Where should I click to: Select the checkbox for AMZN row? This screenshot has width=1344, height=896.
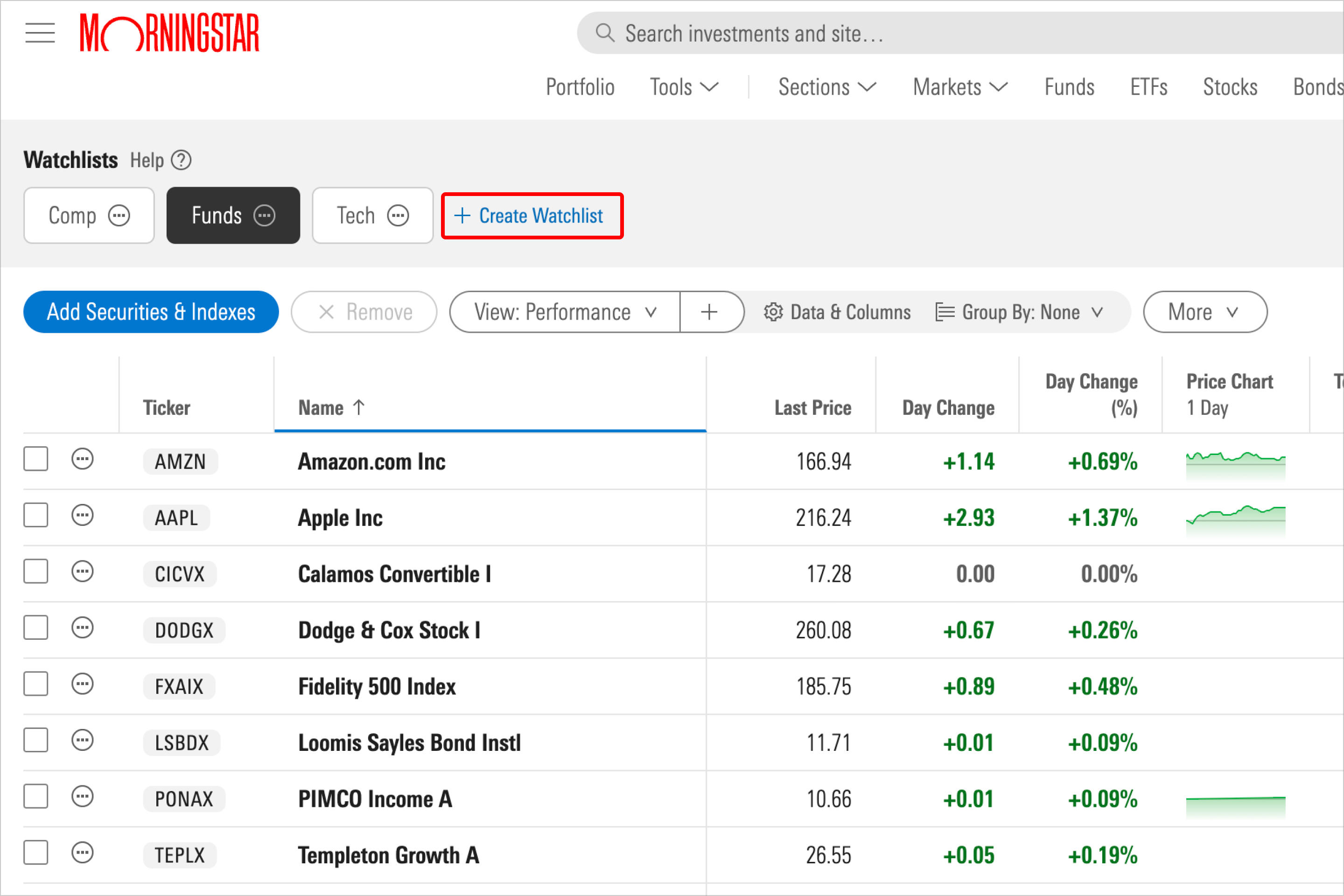[x=35, y=460]
